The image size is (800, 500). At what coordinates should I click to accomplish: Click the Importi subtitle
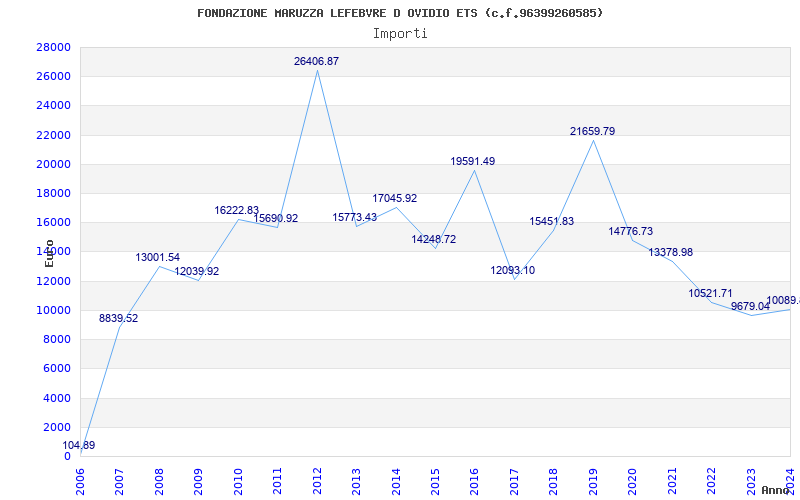(400, 34)
